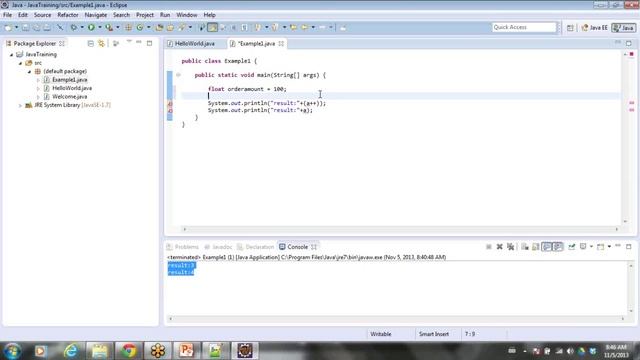Viewport: 640px width, 360px height.
Task: Toggle Show Console on standard error change
Action: point(558,247)
